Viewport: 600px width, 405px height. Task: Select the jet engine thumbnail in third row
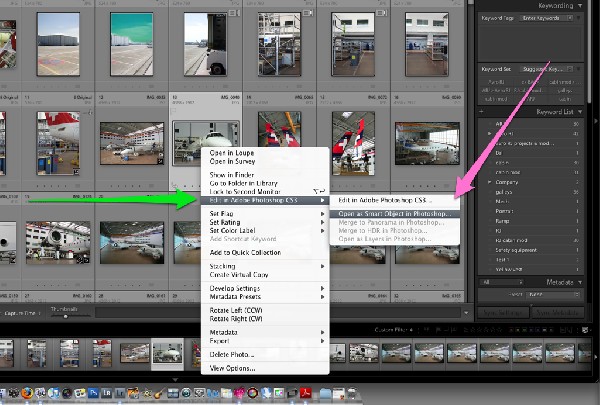pos(58,242)
